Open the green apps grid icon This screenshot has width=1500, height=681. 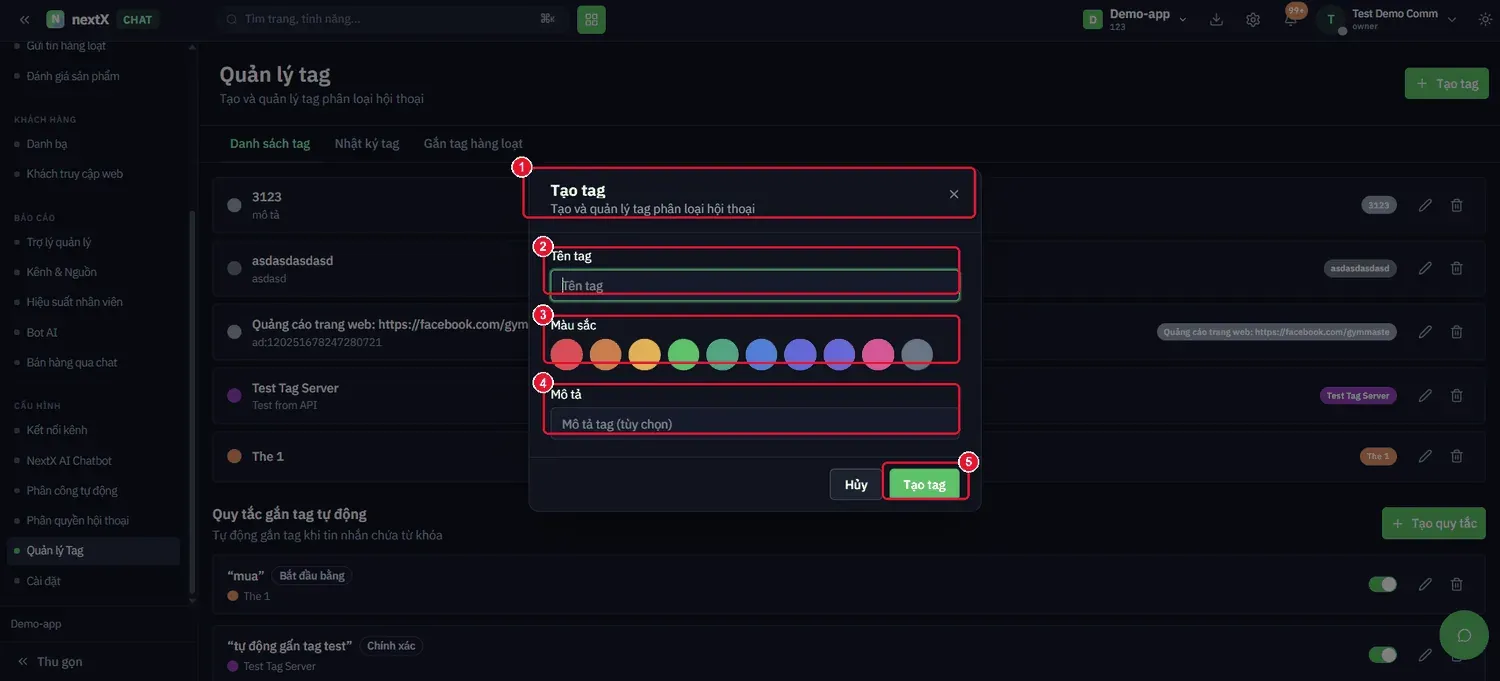tap(591, 19)
